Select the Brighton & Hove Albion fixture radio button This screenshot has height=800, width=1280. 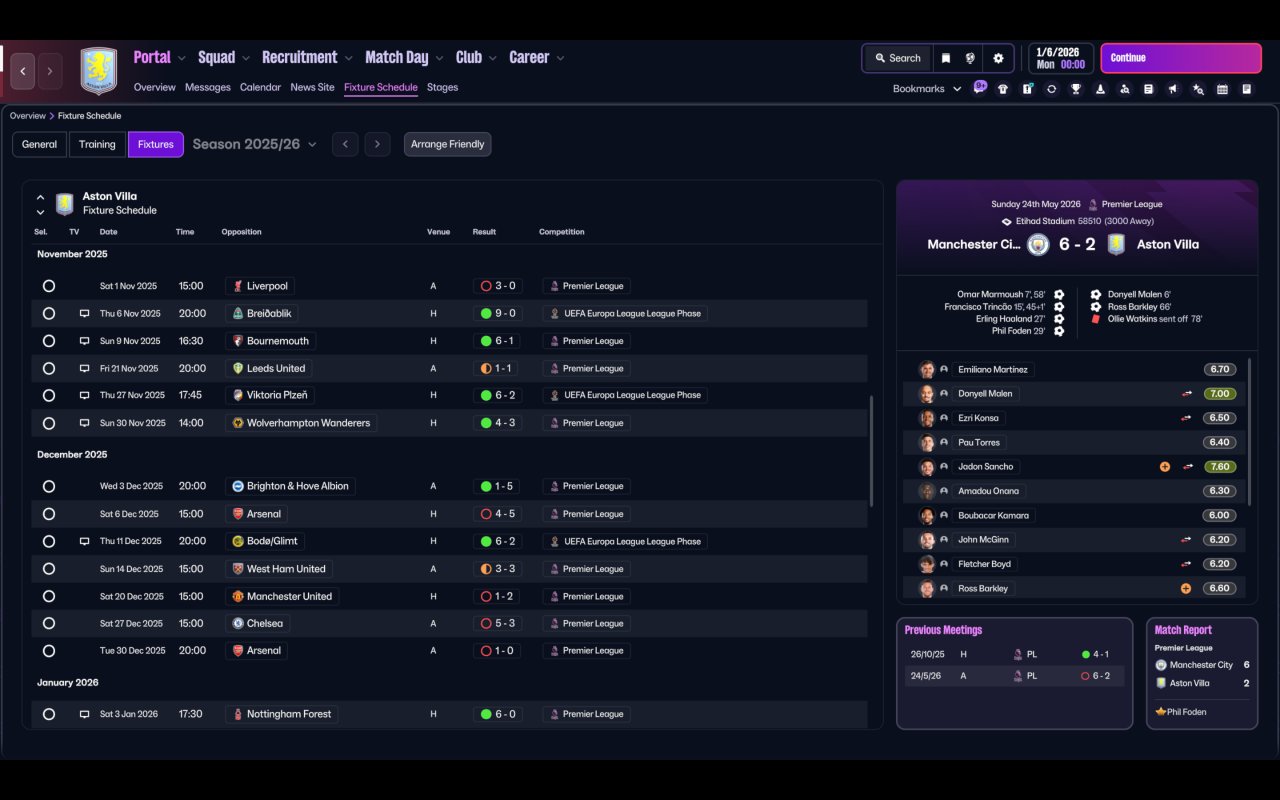(49, 486)
